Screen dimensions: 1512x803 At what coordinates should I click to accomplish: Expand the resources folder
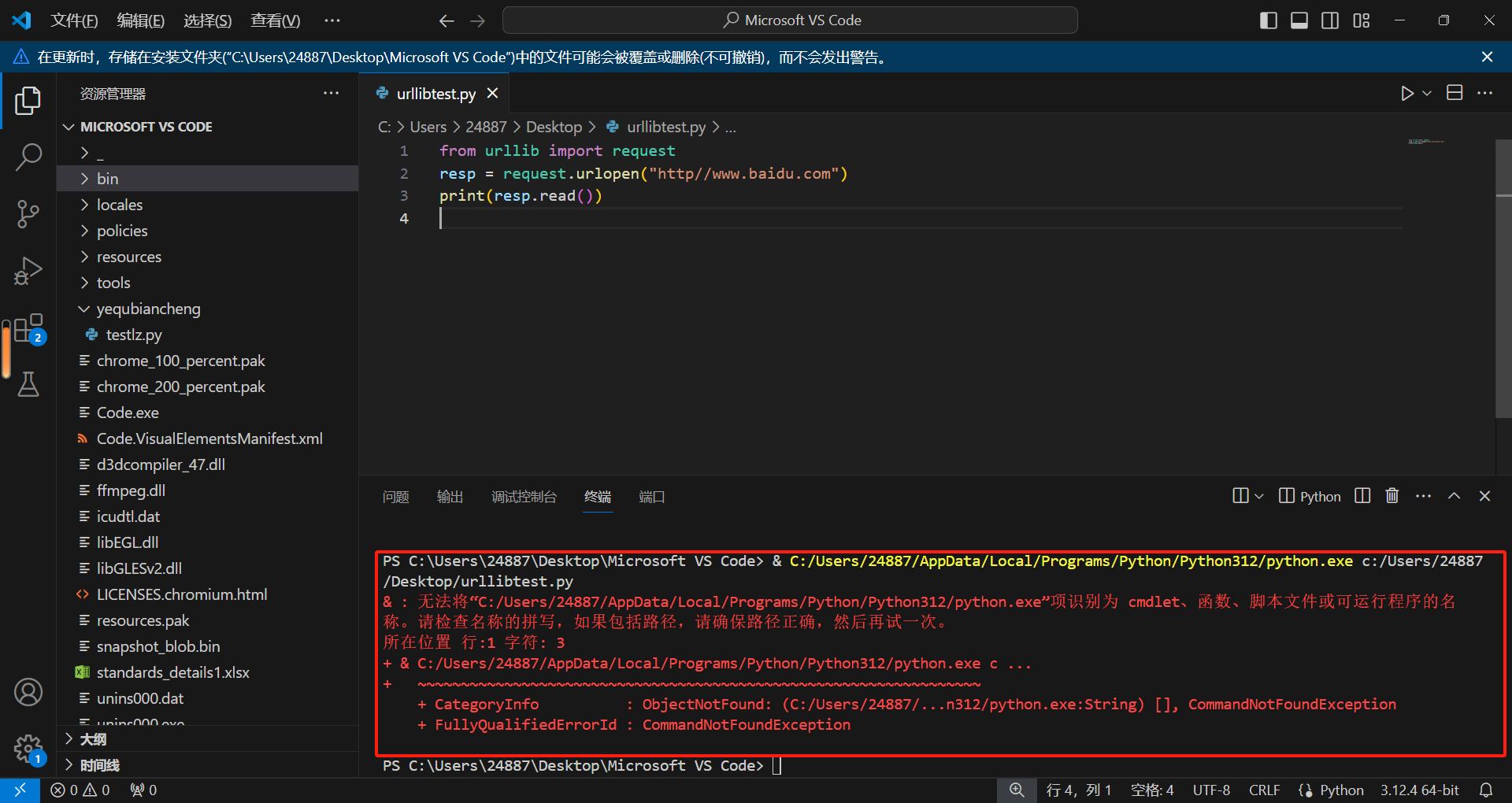click(207, 257)
